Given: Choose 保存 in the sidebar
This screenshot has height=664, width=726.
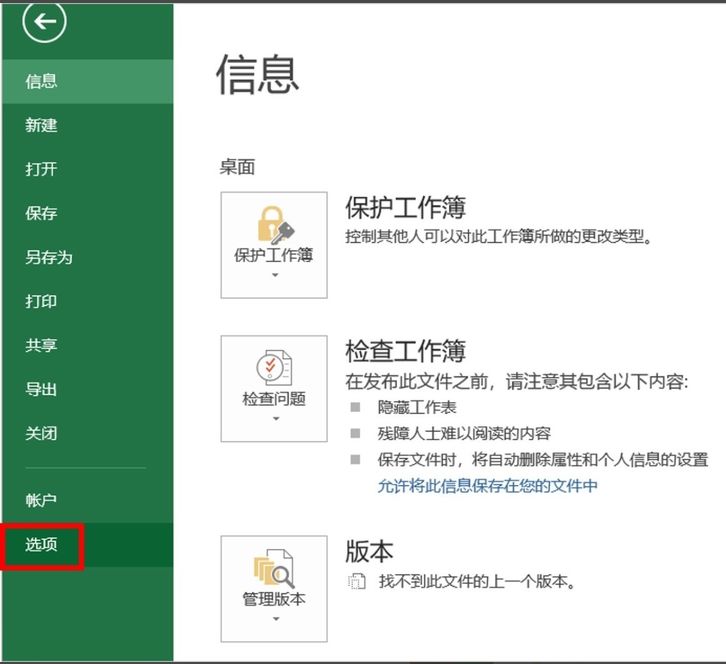Looking at the screenshot, I should (88, 213).
